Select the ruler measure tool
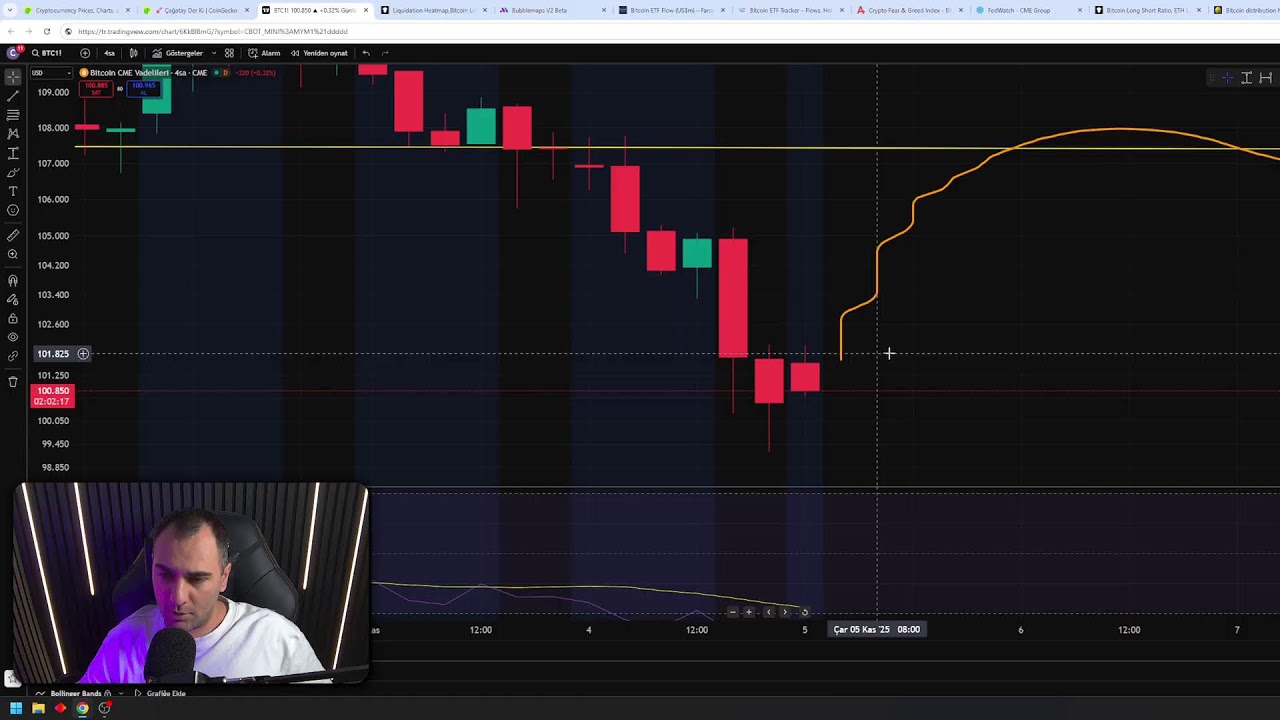This screenshot has width=1280, height=720. pyautogui.click(x=13, y=236)
